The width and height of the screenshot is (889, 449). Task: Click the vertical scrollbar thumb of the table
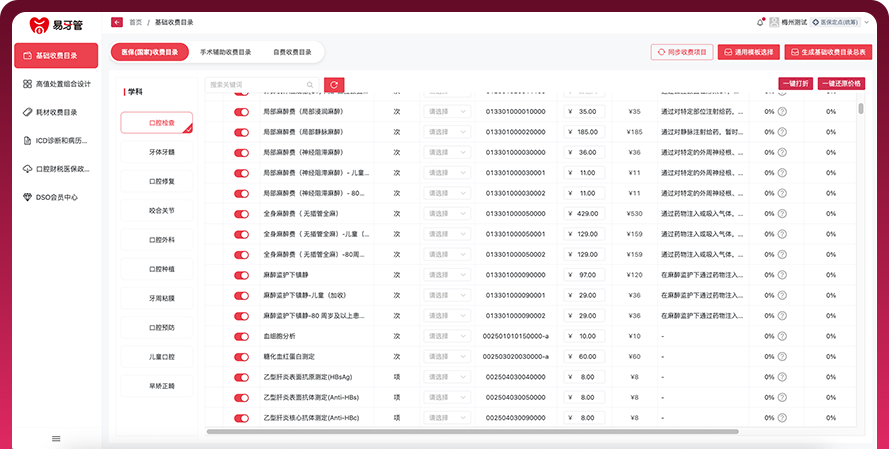coord(861,108)
